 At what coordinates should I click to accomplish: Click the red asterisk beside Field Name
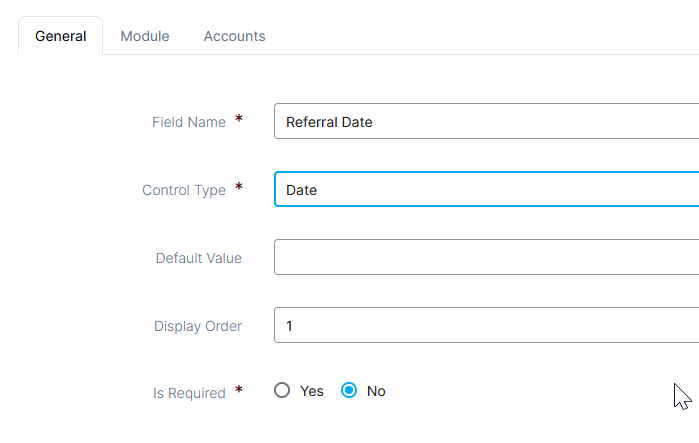pyautogui.click(x=238, y=120)
